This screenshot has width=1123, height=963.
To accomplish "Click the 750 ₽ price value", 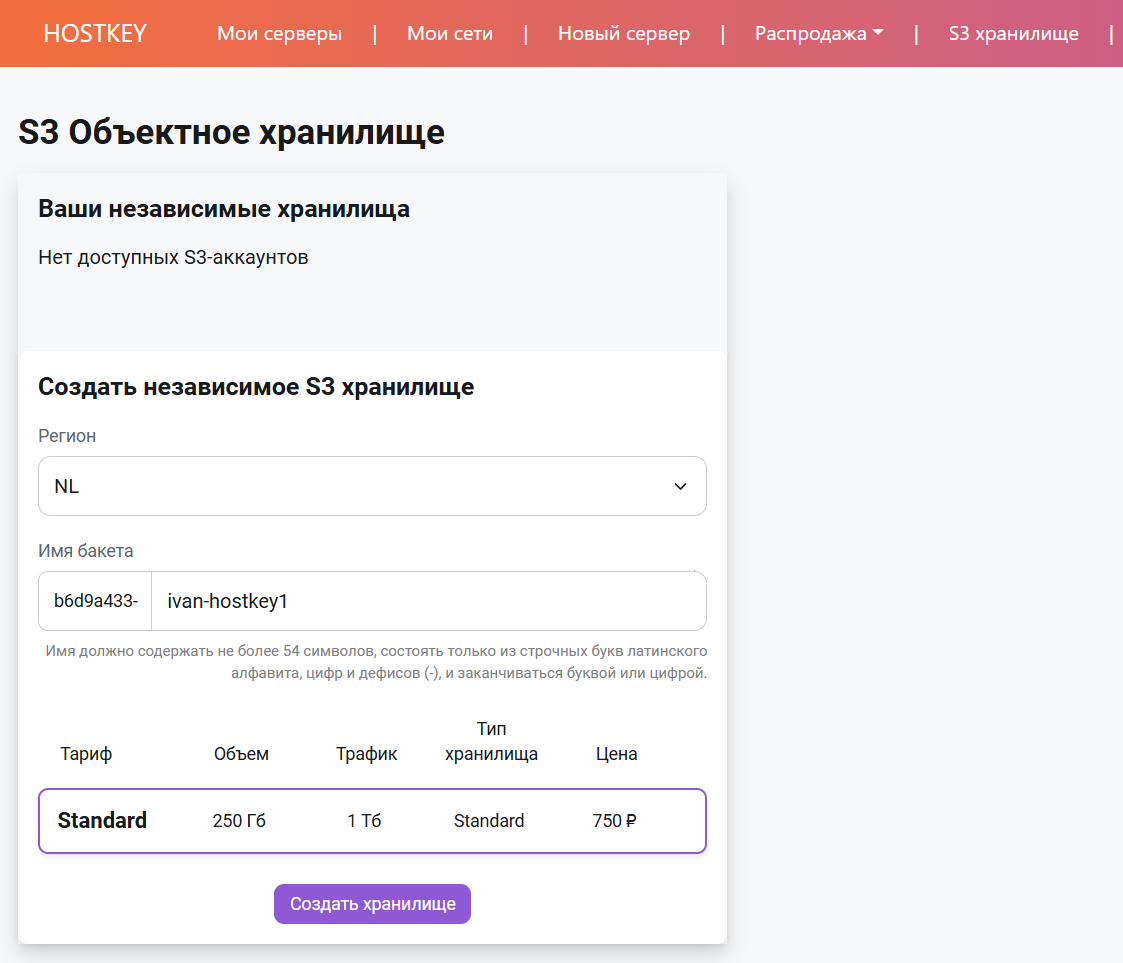I will click(614, 821).
